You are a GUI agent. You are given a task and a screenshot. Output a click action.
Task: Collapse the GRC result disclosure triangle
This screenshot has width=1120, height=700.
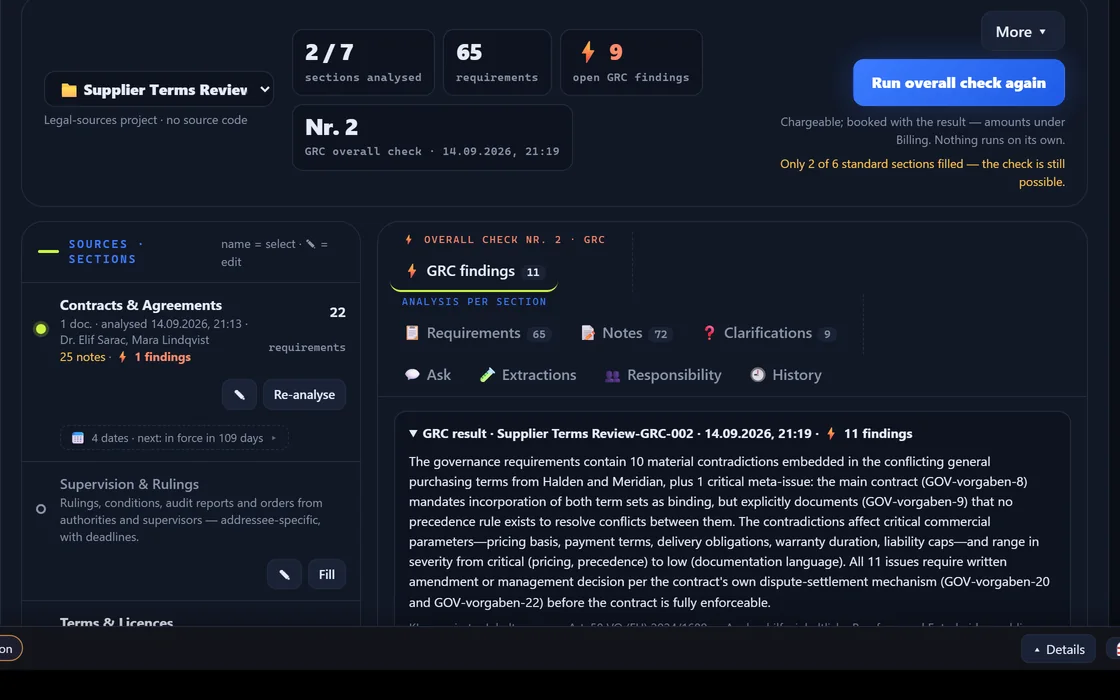pos(413,434)
